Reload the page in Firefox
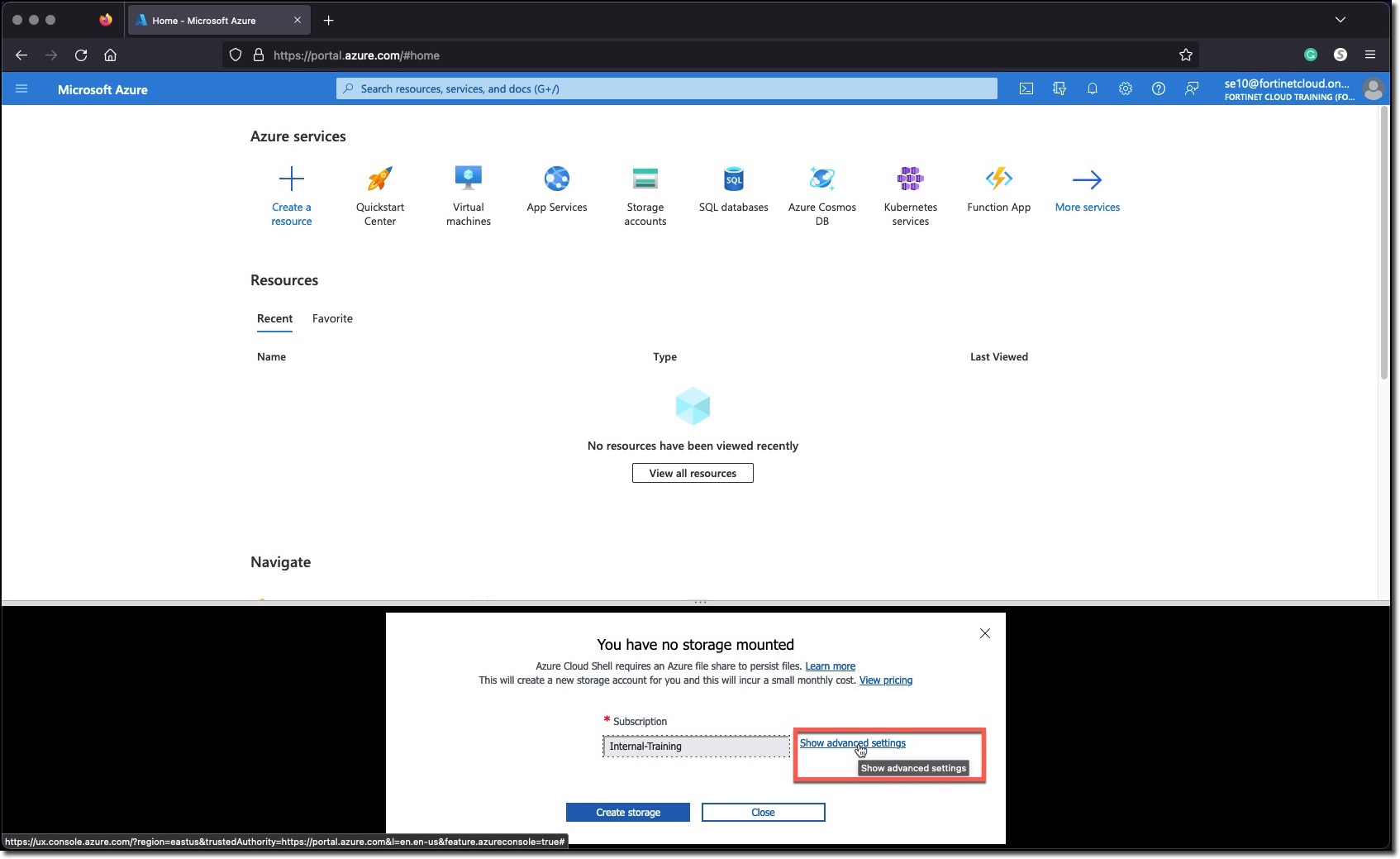The height and width of the screenshot is (859, 1400). coord(81,55)
